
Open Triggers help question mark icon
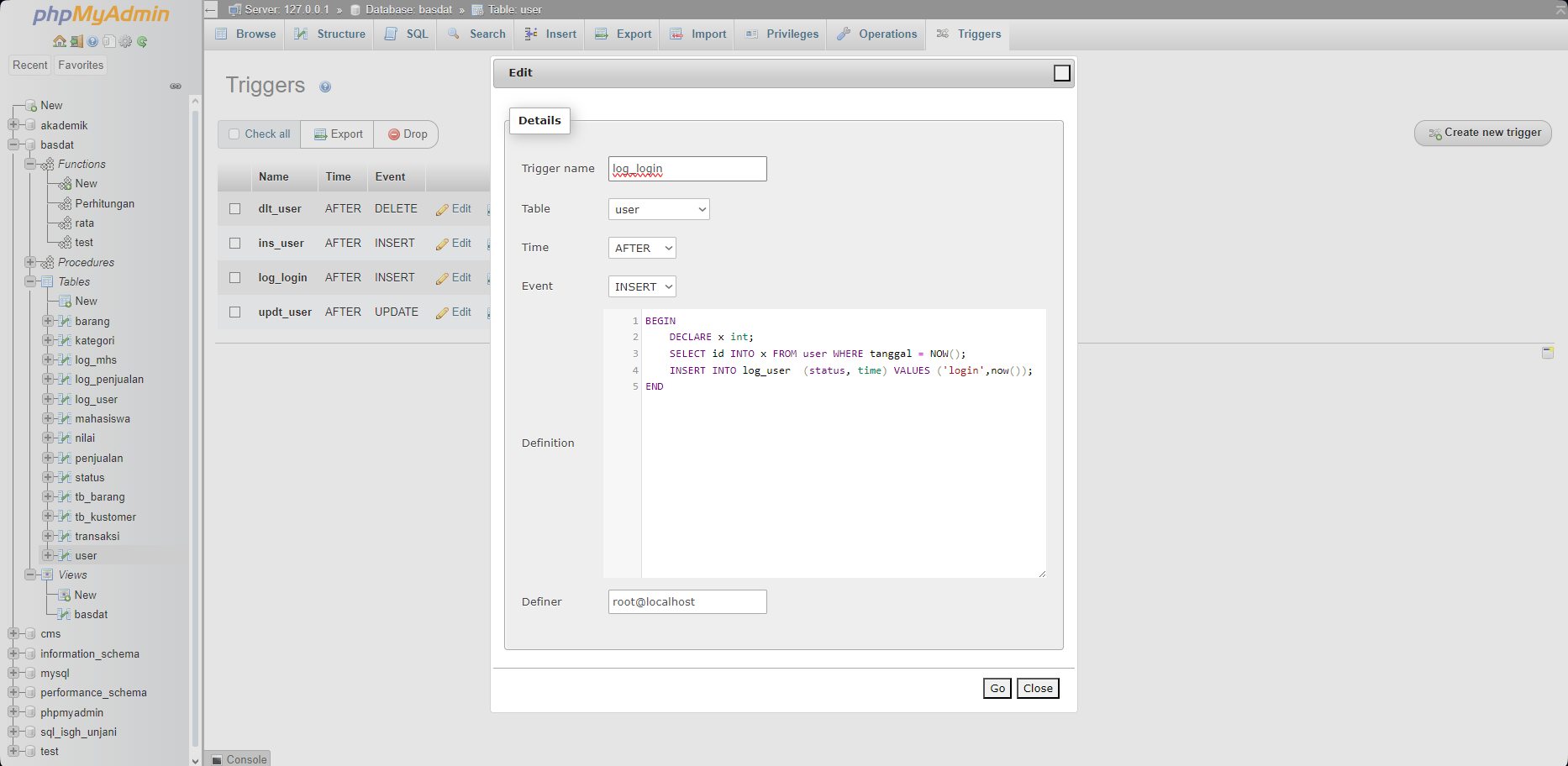click(325, 87)
